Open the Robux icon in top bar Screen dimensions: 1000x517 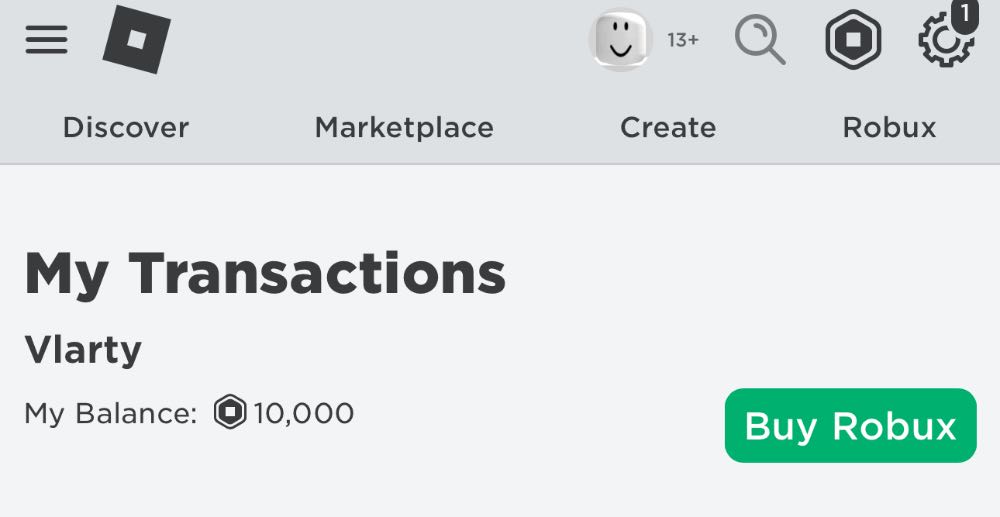click(852, 42)
